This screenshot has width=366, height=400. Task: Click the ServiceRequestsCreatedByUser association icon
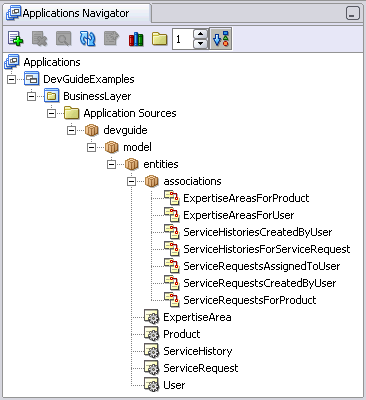click(x=172, y=283)
